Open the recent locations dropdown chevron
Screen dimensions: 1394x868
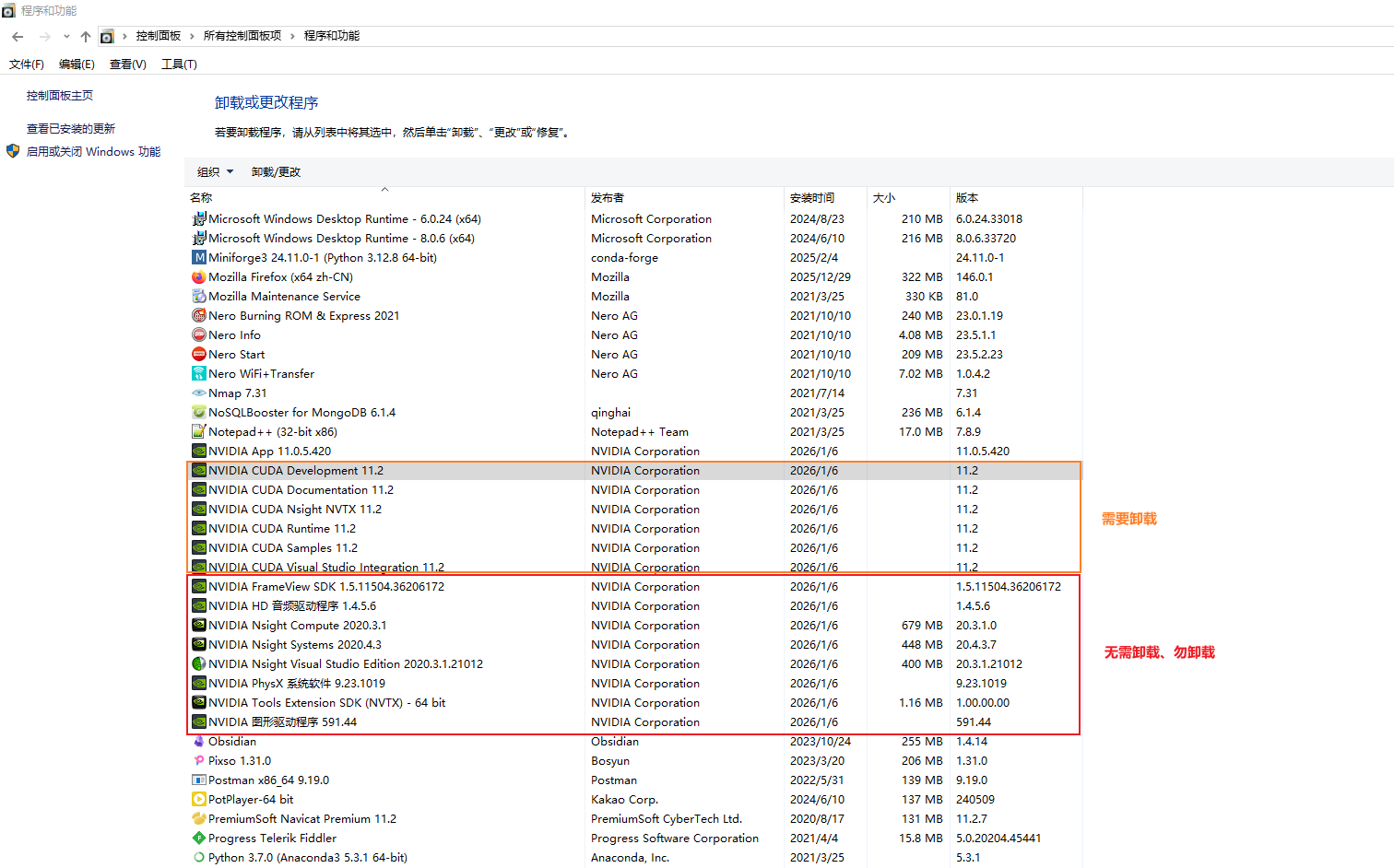(66, 37)
